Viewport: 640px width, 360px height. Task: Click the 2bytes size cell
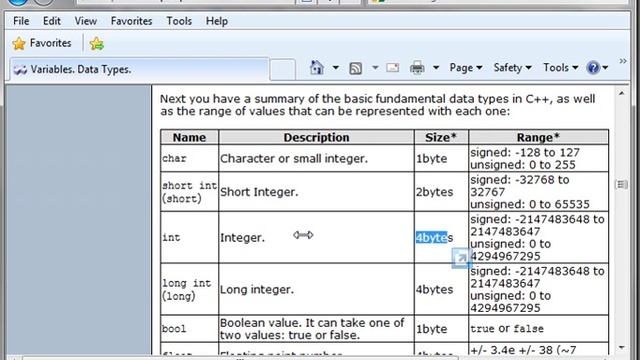[441, 192]
